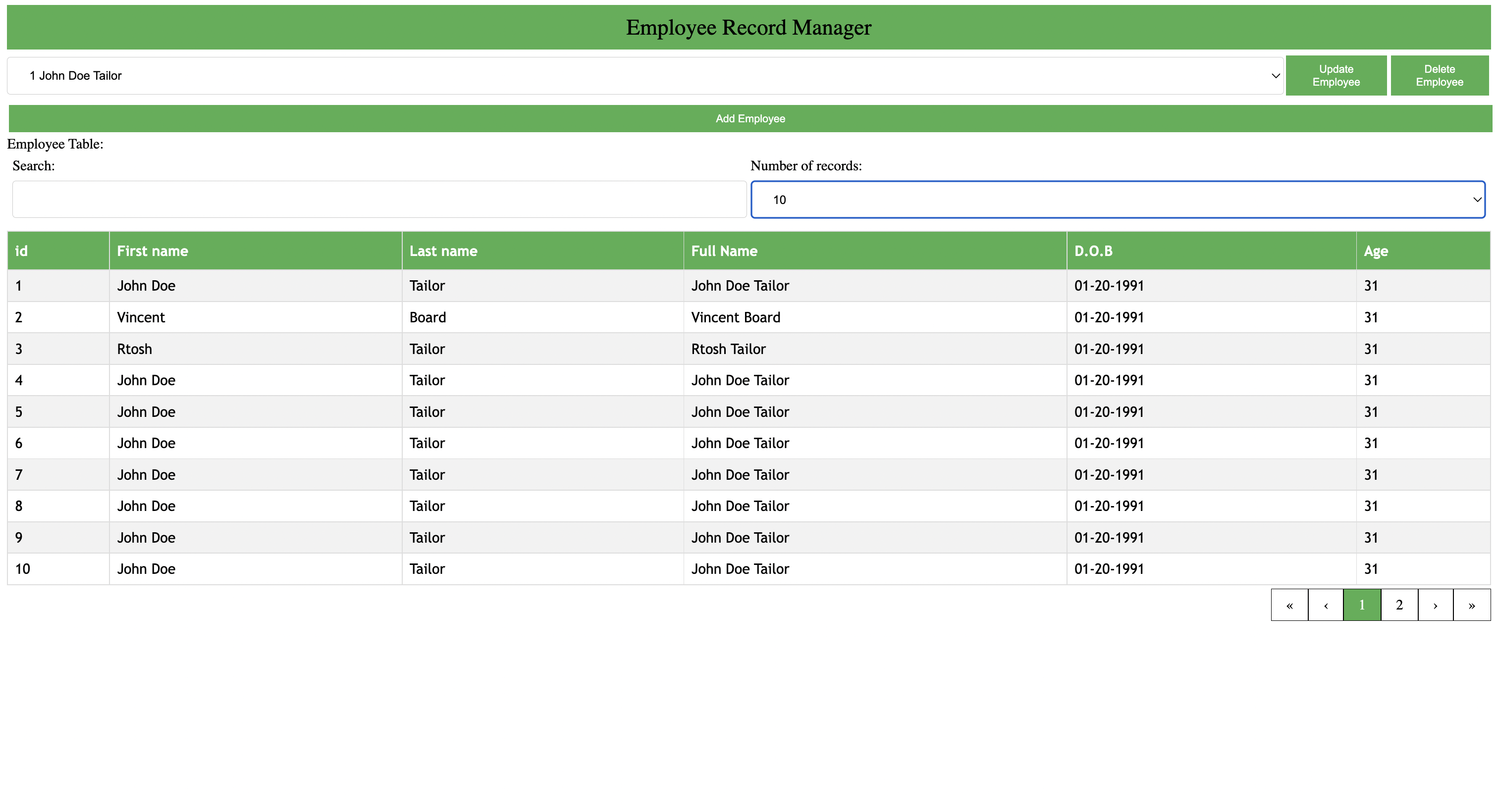1497x812 pixels.
Task: Open the Number of records dropdown
Action: [x=1118, y=199]
